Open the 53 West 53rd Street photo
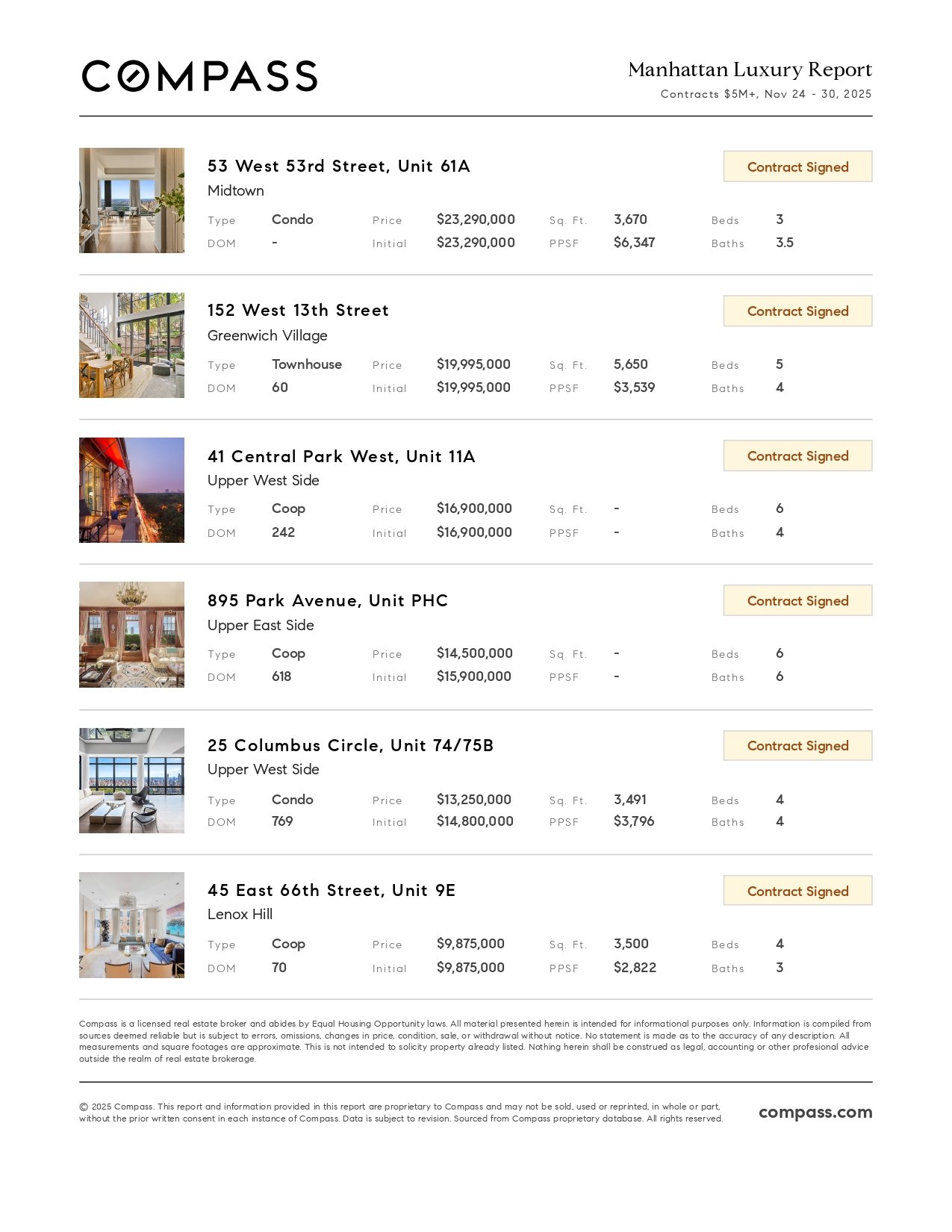Image resolution: width=952 pixels, height=1232 pixels. click(131, 200)
